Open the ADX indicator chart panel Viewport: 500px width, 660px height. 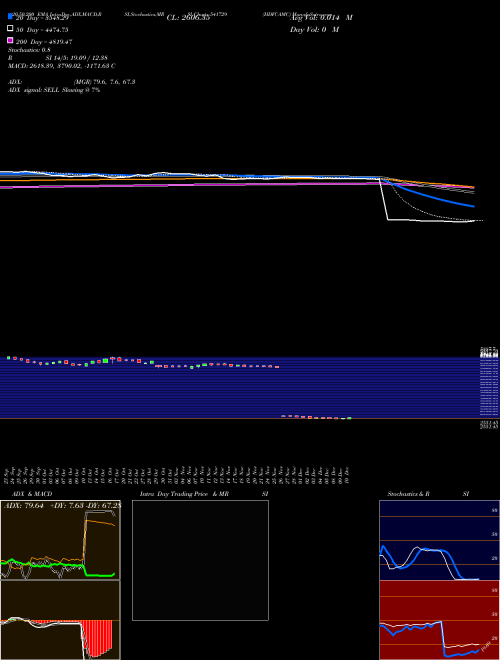coord(60,540)
